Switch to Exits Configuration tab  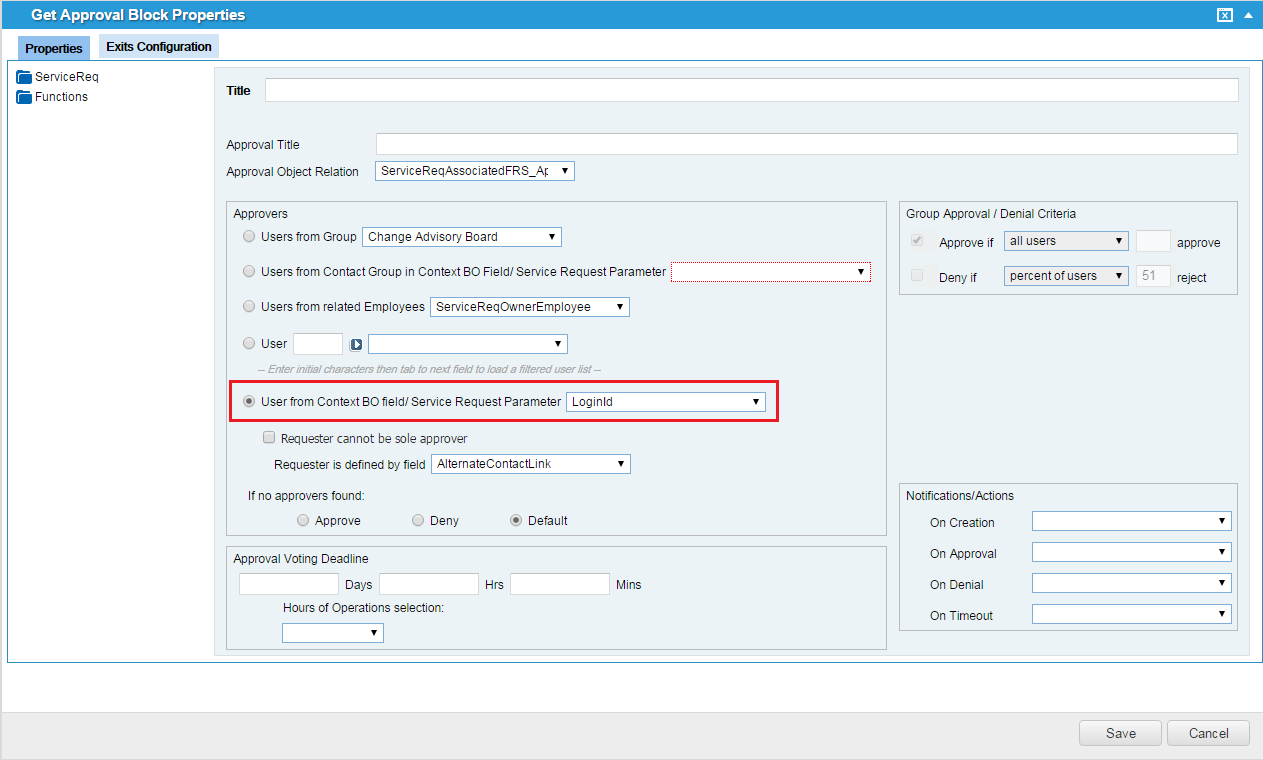pos(159,47)
